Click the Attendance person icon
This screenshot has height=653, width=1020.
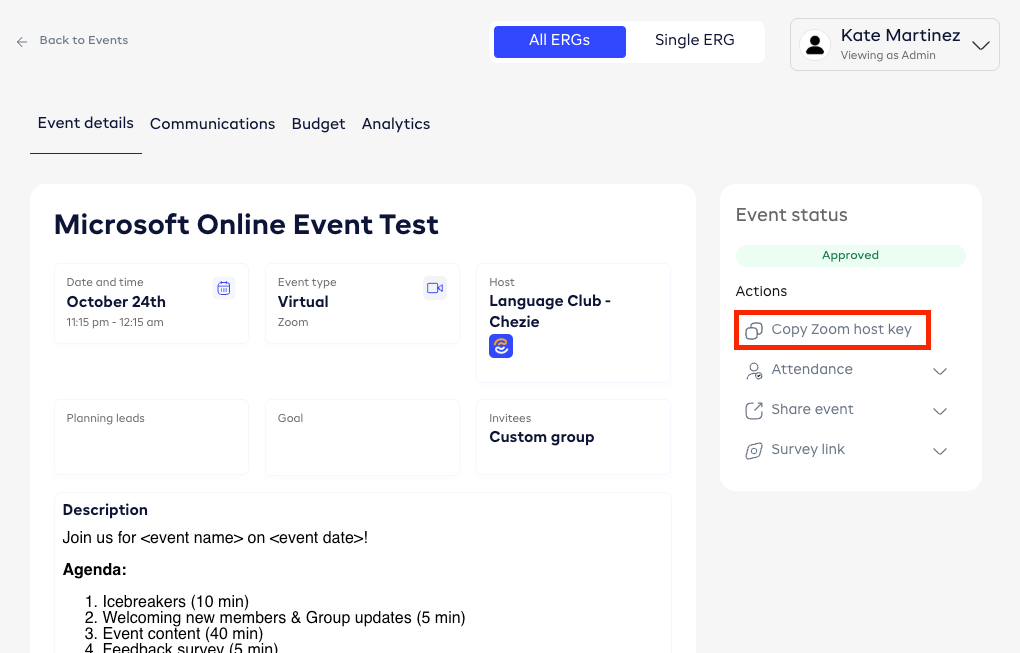coord(754,370)
